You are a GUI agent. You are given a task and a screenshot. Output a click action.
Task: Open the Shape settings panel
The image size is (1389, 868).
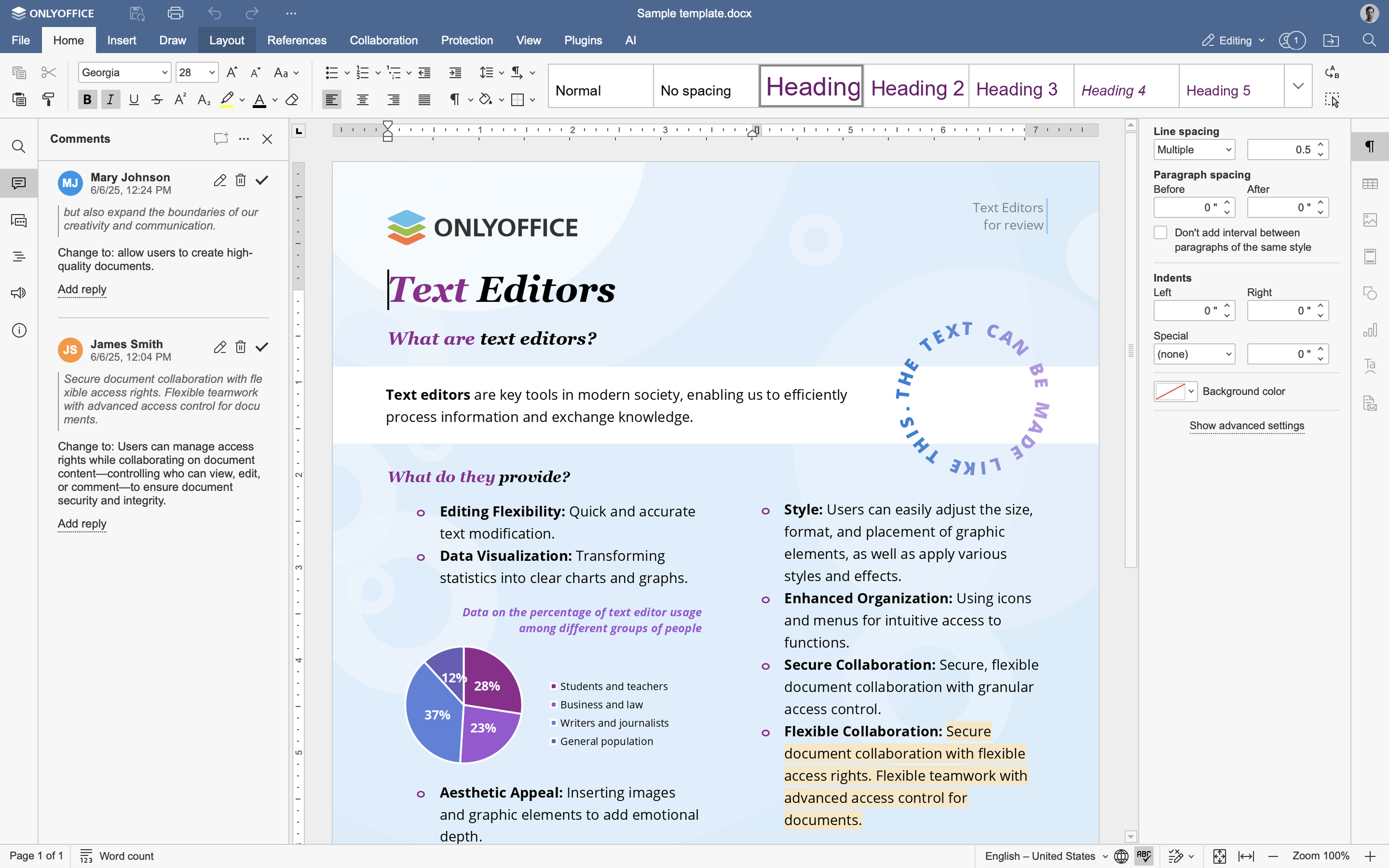(x=1371, y=293)
